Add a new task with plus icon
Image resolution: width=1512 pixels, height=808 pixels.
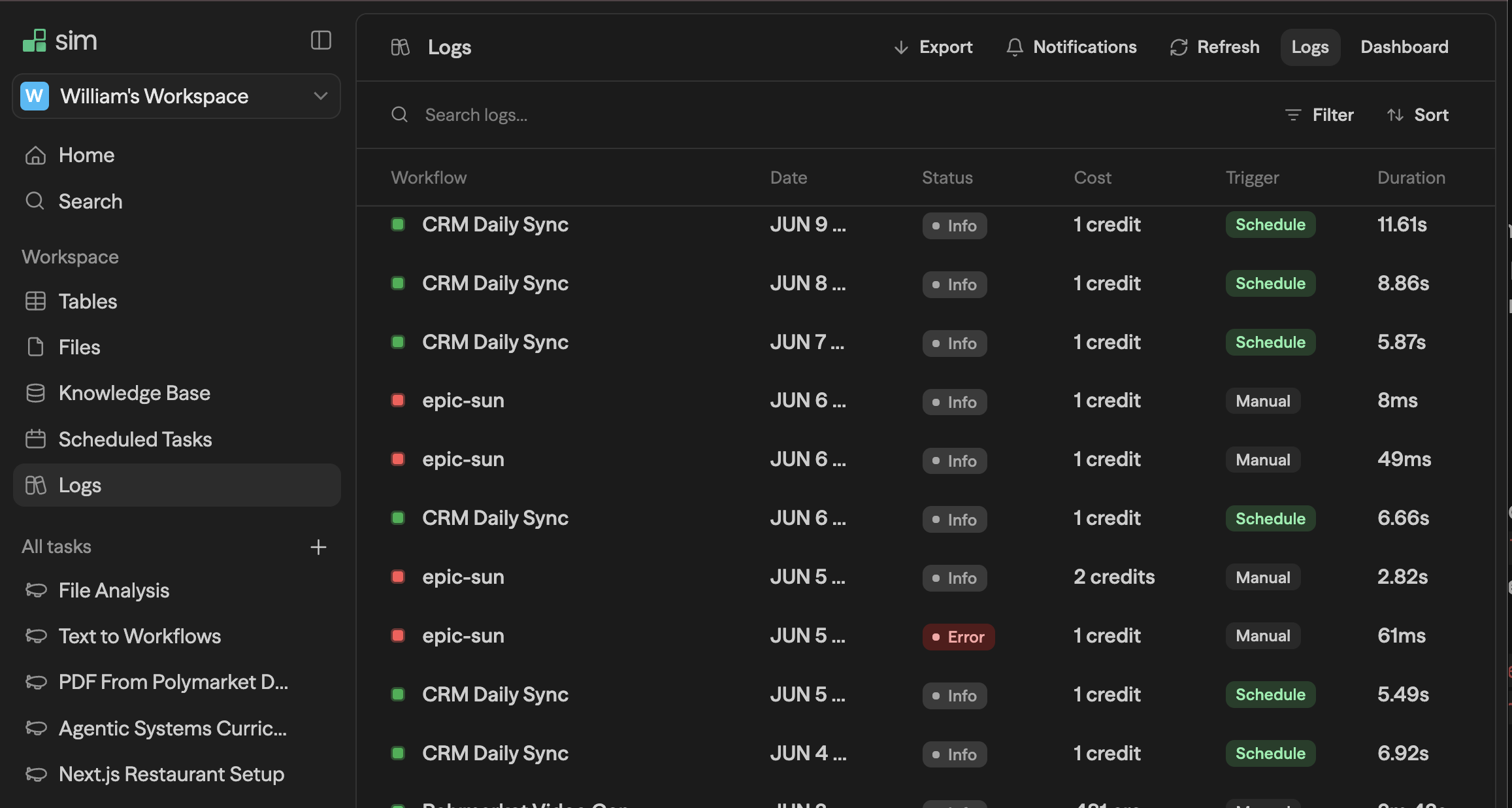[x=318, y=547]
